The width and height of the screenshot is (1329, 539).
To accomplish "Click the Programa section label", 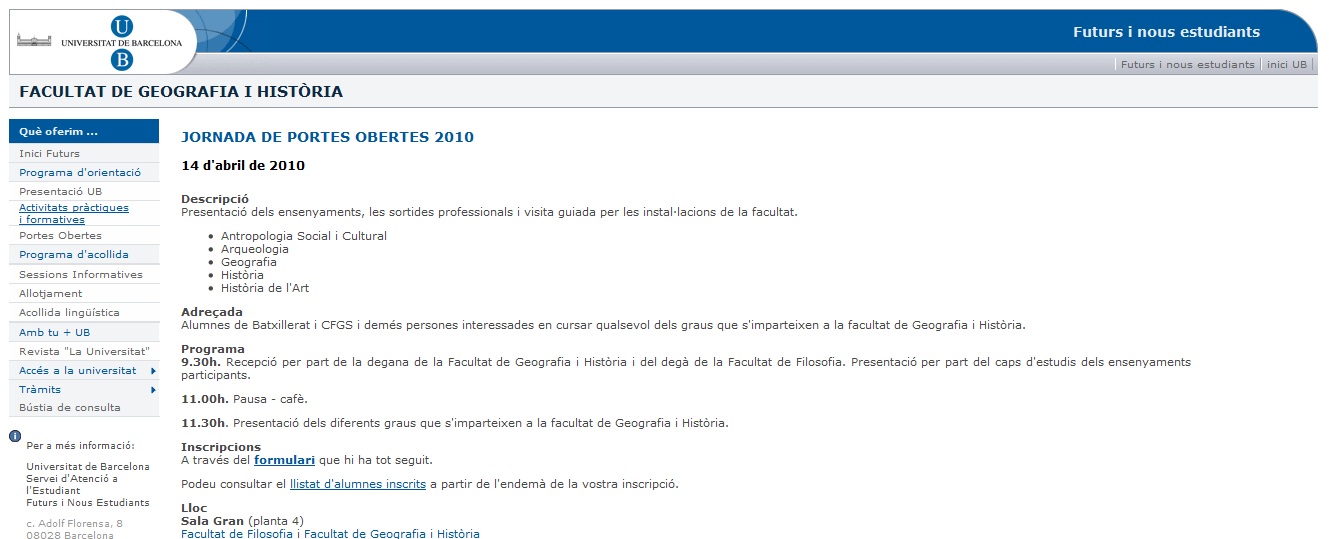I will [x=213, y=349].
